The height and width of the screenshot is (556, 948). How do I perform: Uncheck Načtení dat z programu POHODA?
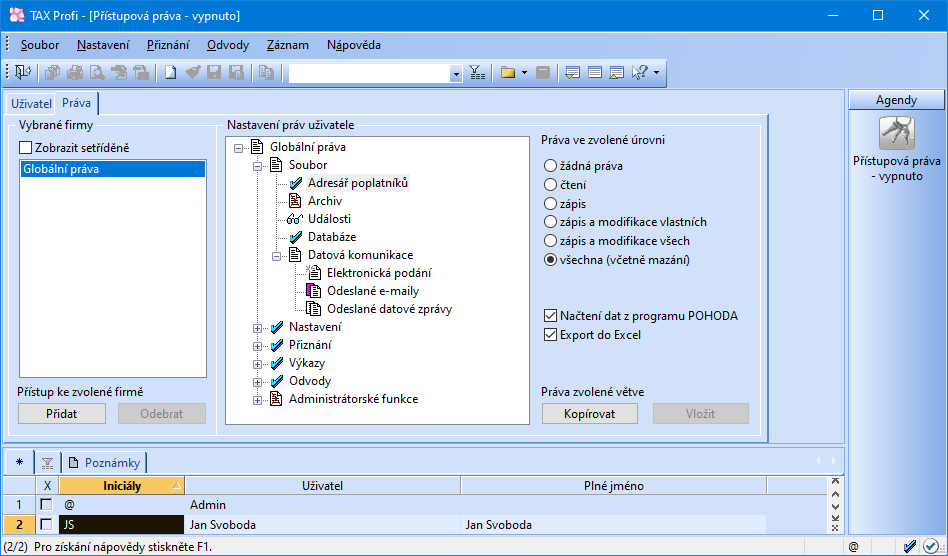[550, 315]
